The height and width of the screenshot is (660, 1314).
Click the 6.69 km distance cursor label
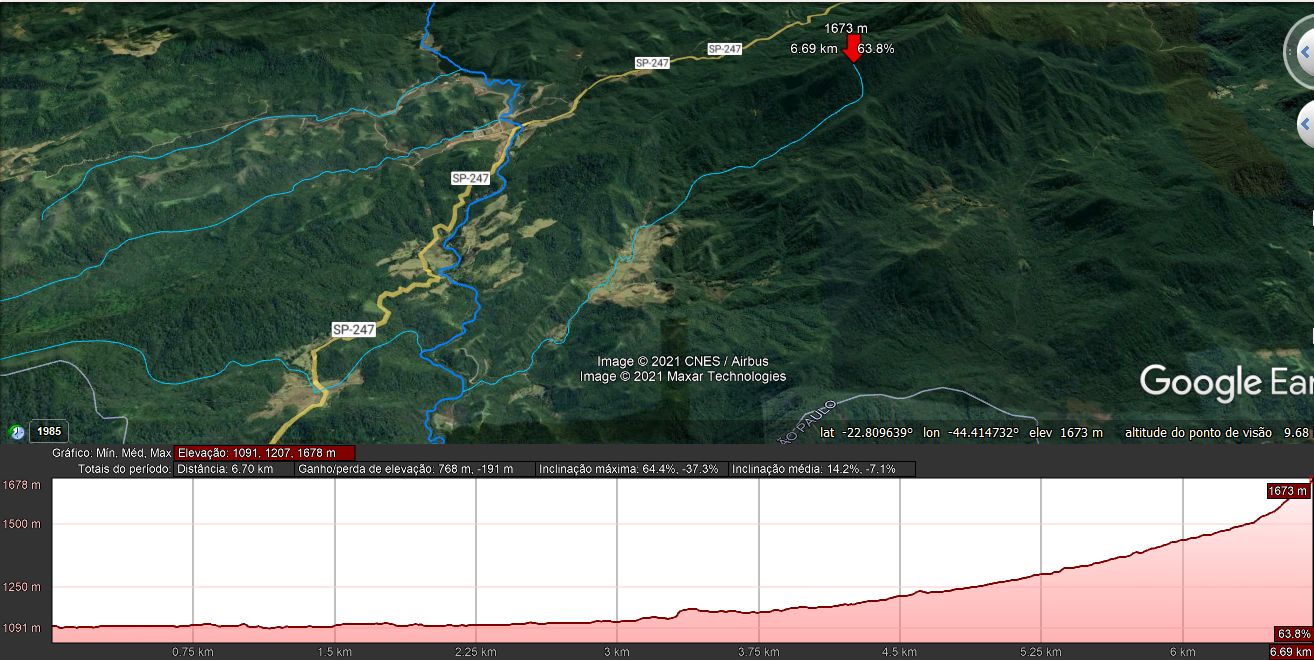pos(1290,652)
